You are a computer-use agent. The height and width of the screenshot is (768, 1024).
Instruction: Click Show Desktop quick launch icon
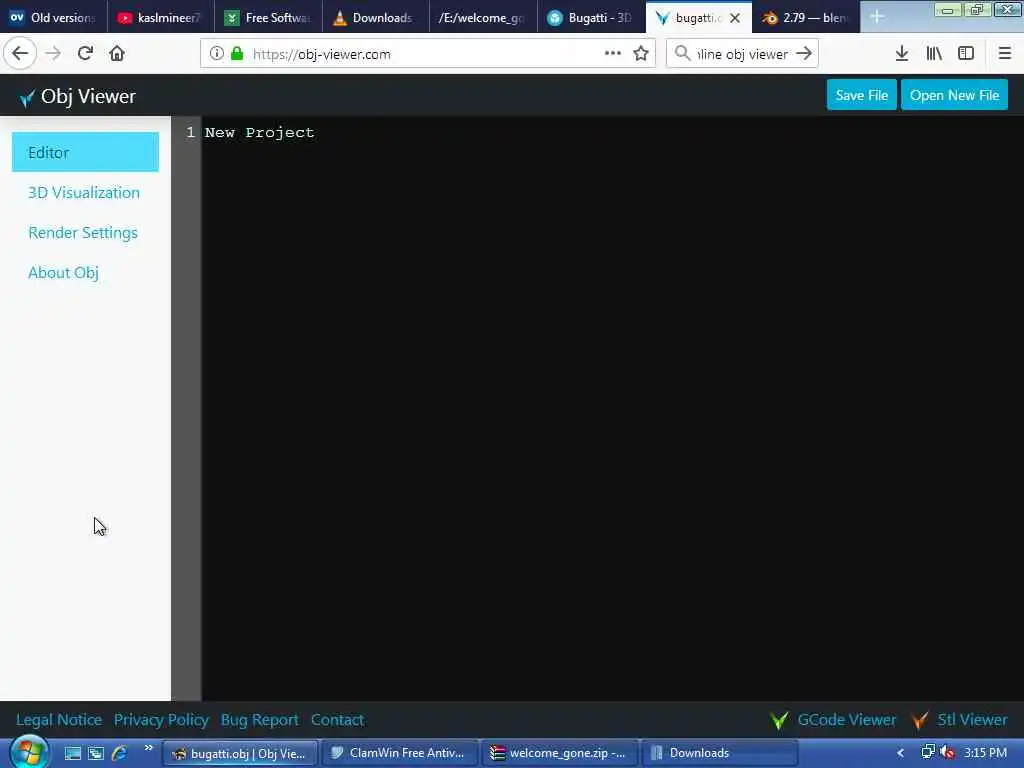click(72, 754)
